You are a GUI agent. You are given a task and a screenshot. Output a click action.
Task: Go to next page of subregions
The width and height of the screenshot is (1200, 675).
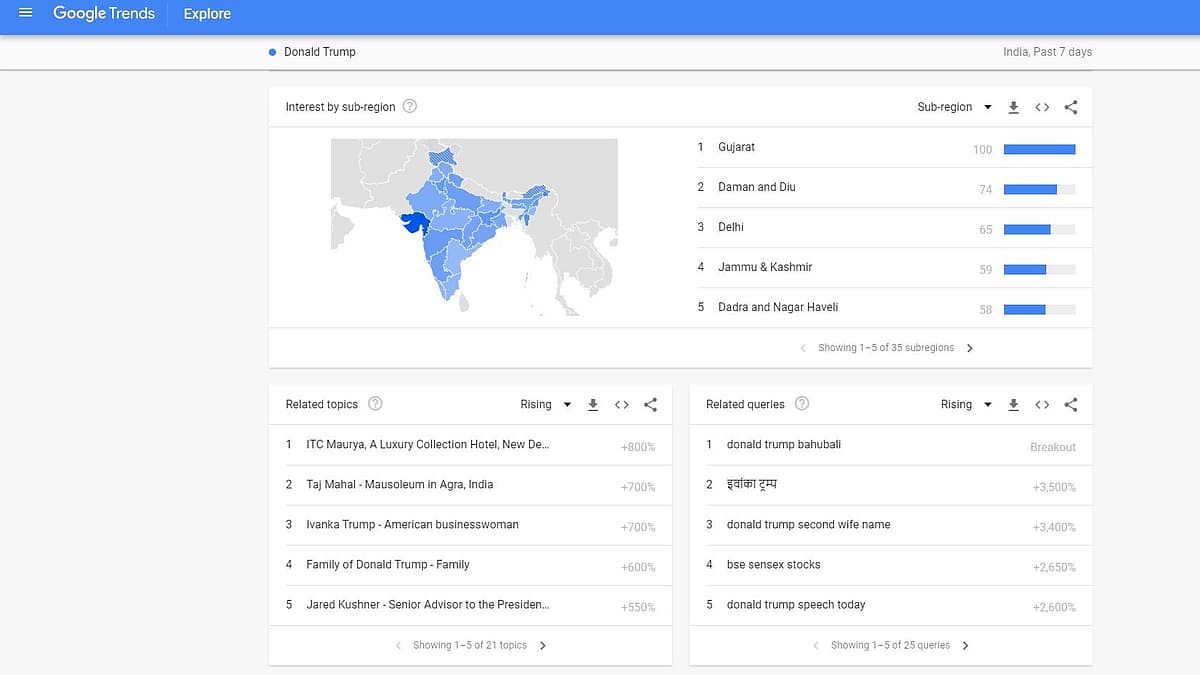[969, 348]
